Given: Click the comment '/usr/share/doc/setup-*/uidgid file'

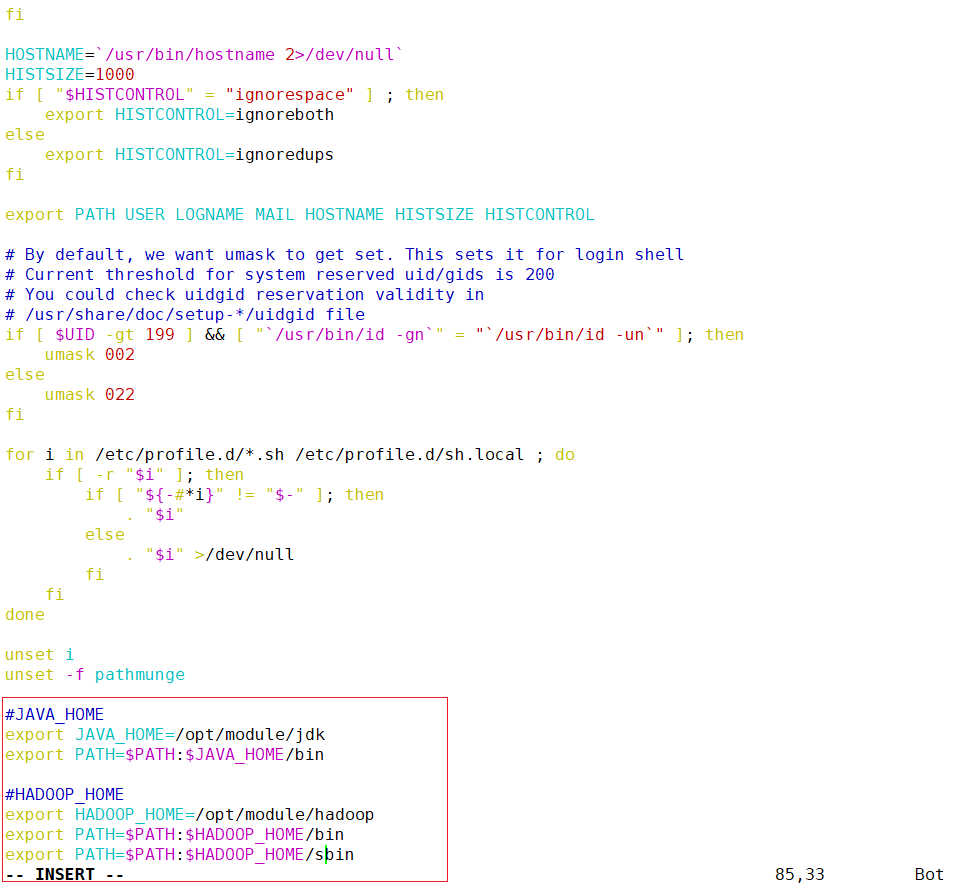Looking at the screenshot, I should click(x=185, y=315).
